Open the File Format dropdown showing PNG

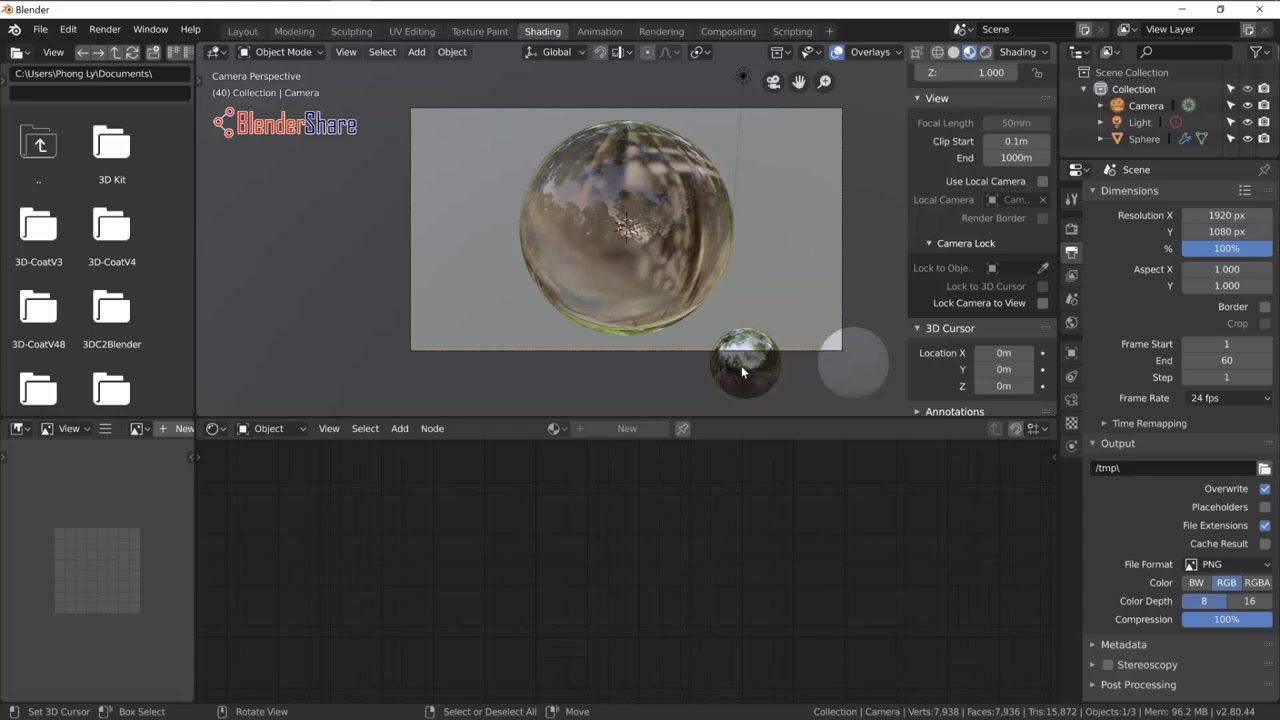[1227, 564]
